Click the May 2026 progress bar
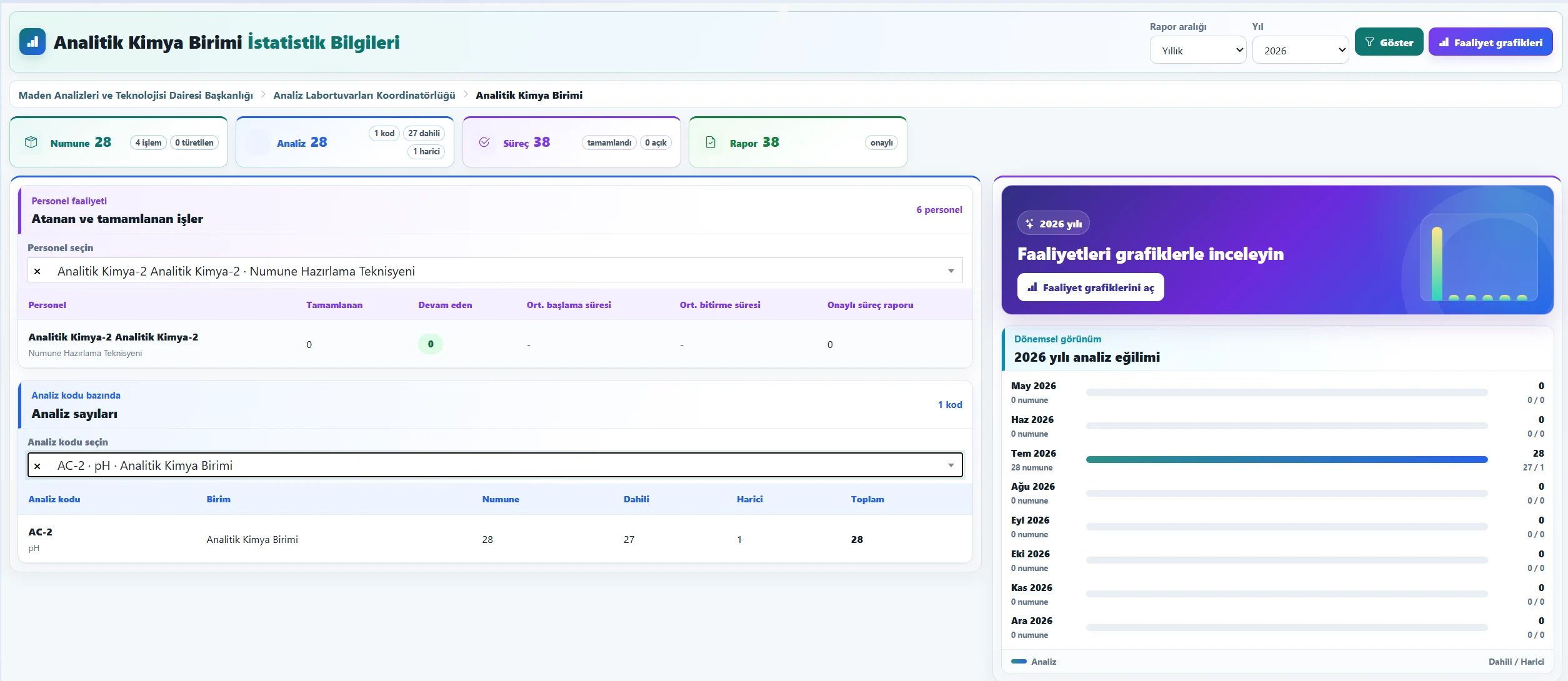Screen dimensions: 1568x681 [1287, 392]
